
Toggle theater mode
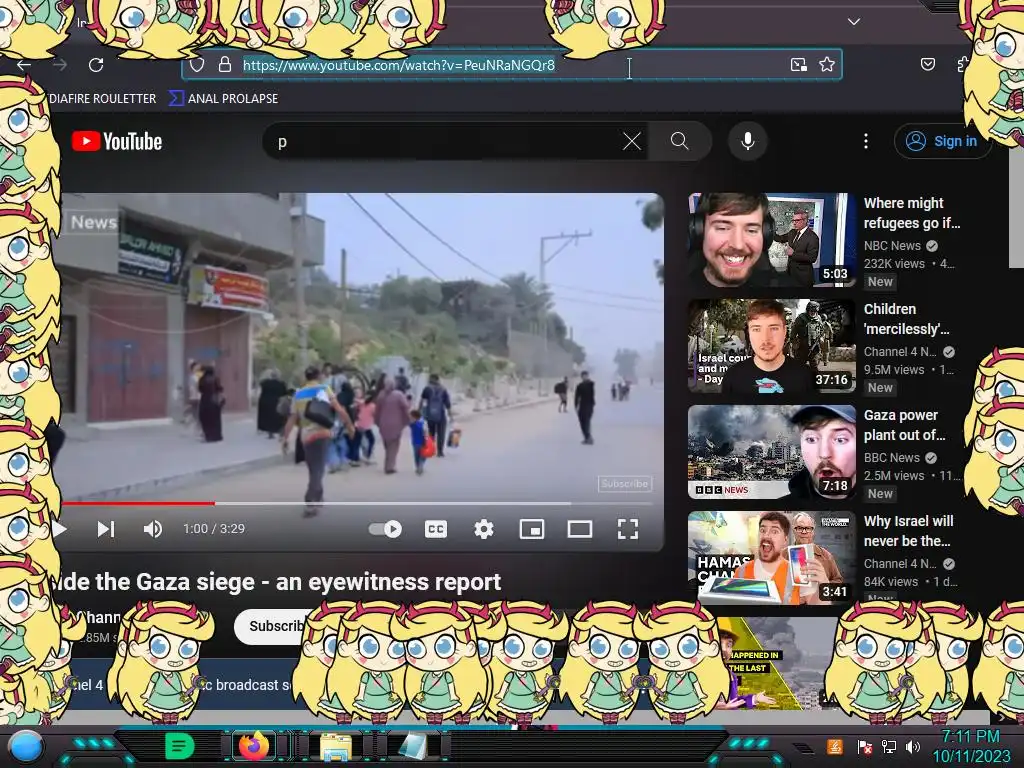tap(579, 529)
